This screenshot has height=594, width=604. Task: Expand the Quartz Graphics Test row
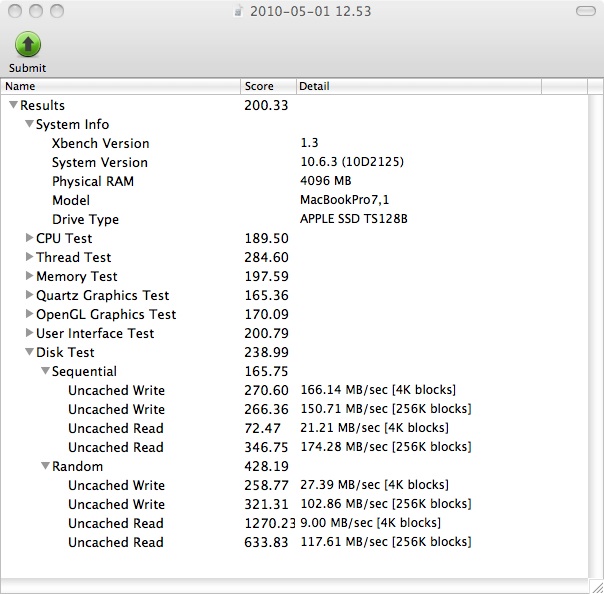29,295
